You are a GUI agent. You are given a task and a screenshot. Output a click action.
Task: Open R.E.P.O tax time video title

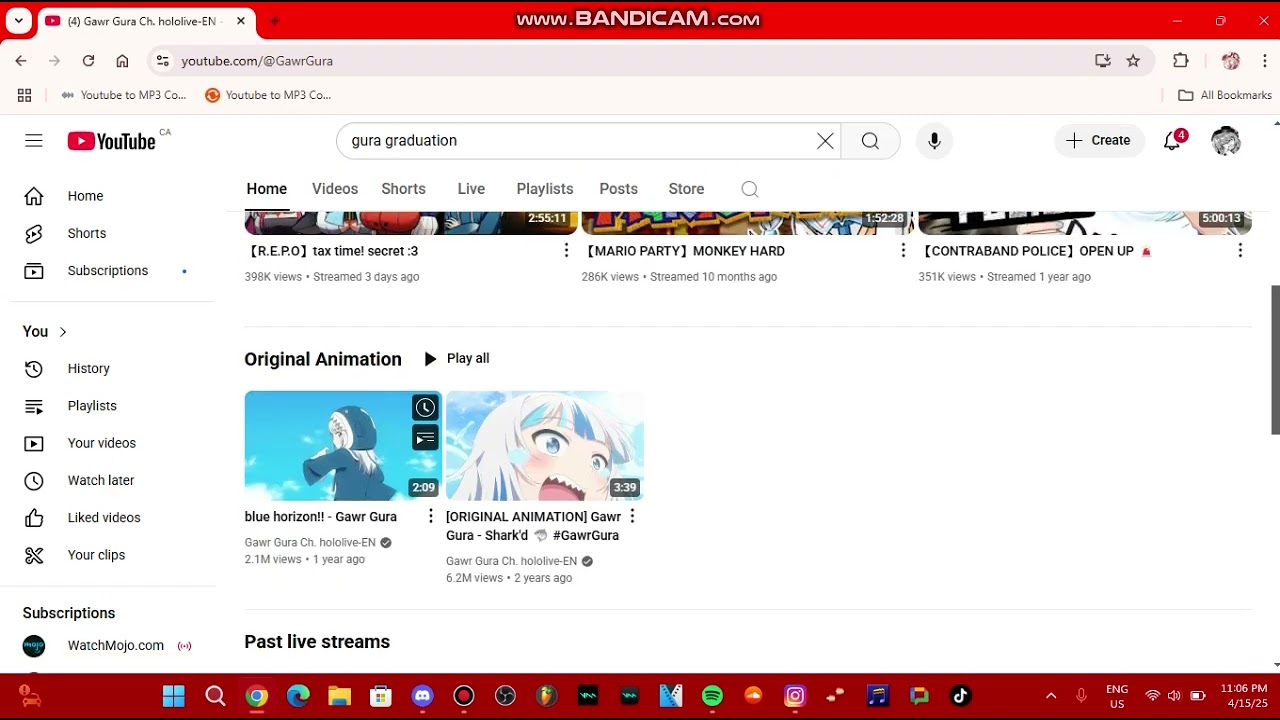click(331, 251)
